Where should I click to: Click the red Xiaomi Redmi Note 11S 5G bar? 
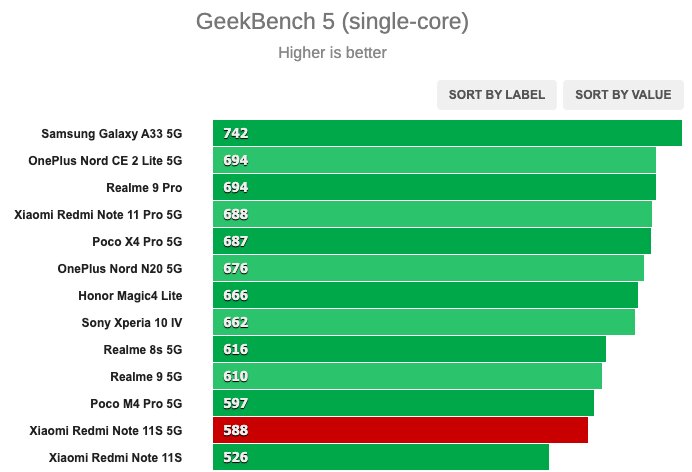[x=400, y=430]
